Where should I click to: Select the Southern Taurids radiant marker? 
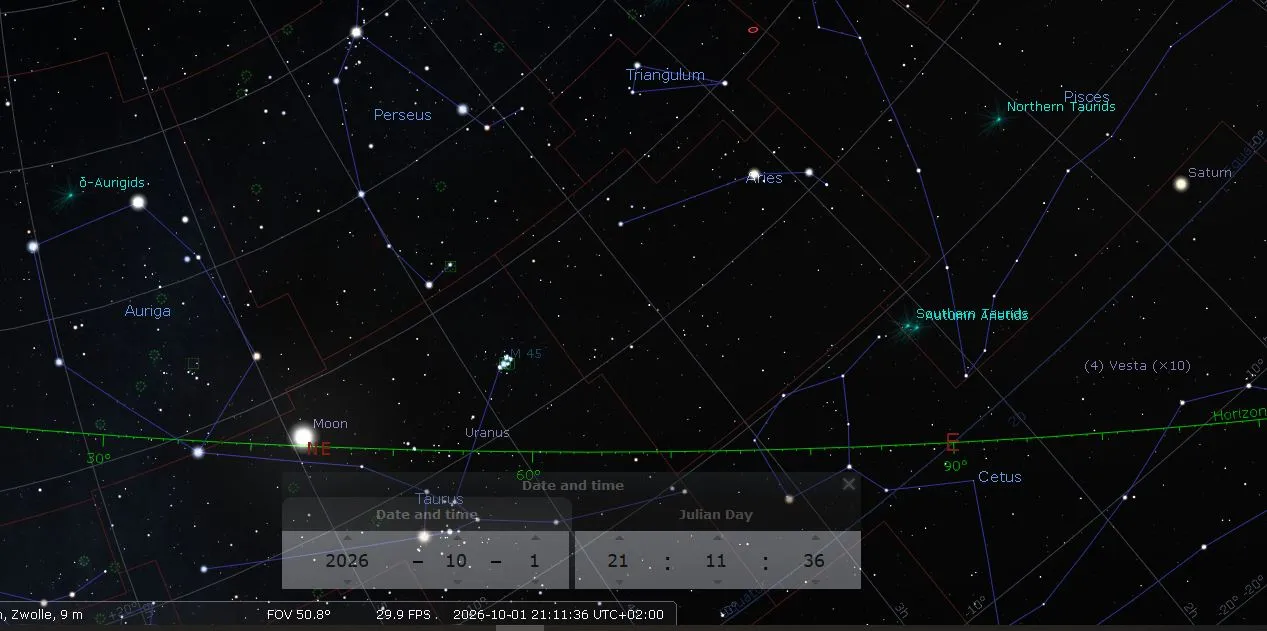(x=910, y=326)
